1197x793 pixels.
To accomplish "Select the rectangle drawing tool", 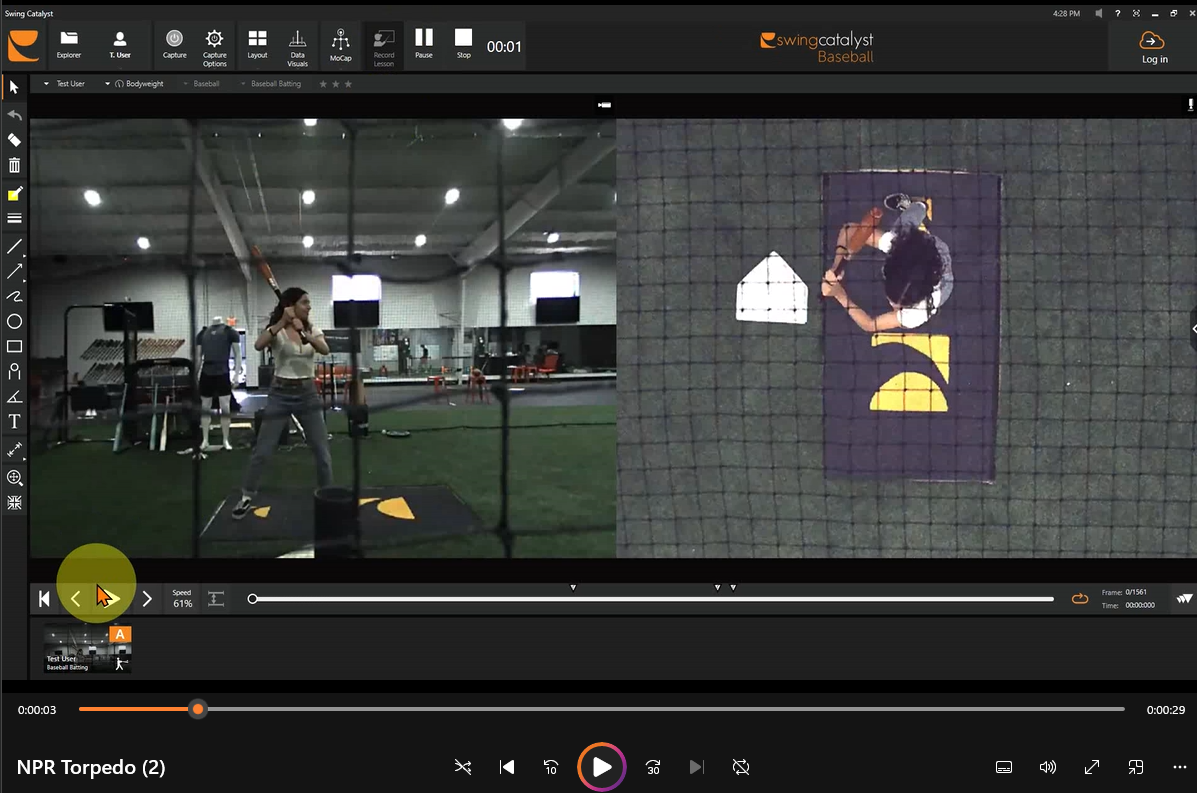I will pos(14,347).
